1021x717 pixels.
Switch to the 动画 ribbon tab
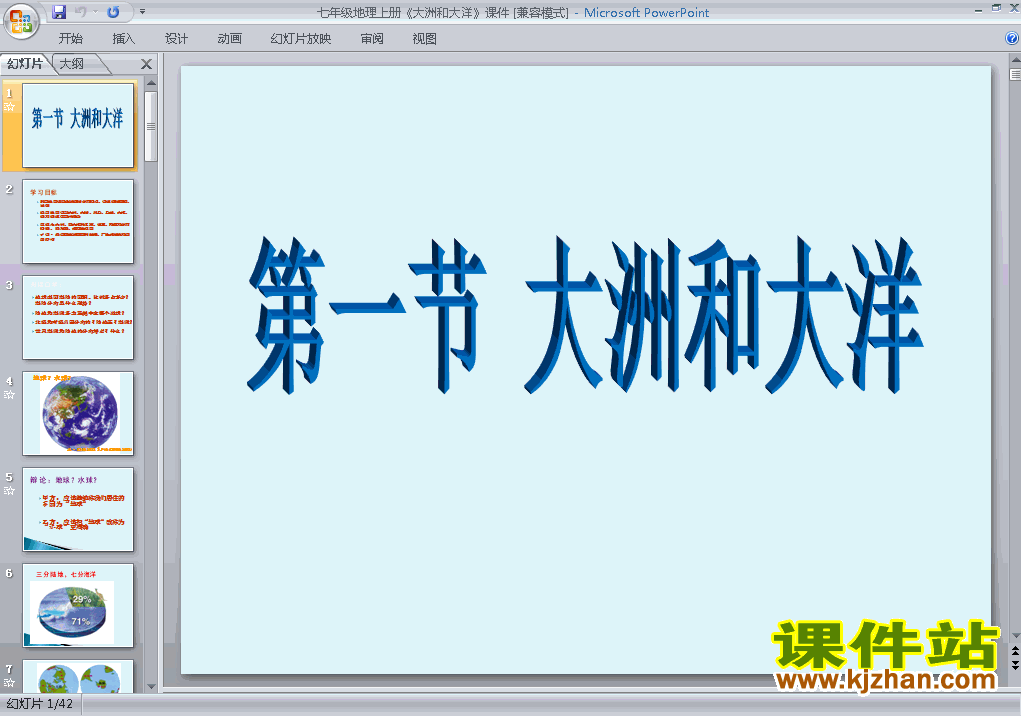coord(229,39)
